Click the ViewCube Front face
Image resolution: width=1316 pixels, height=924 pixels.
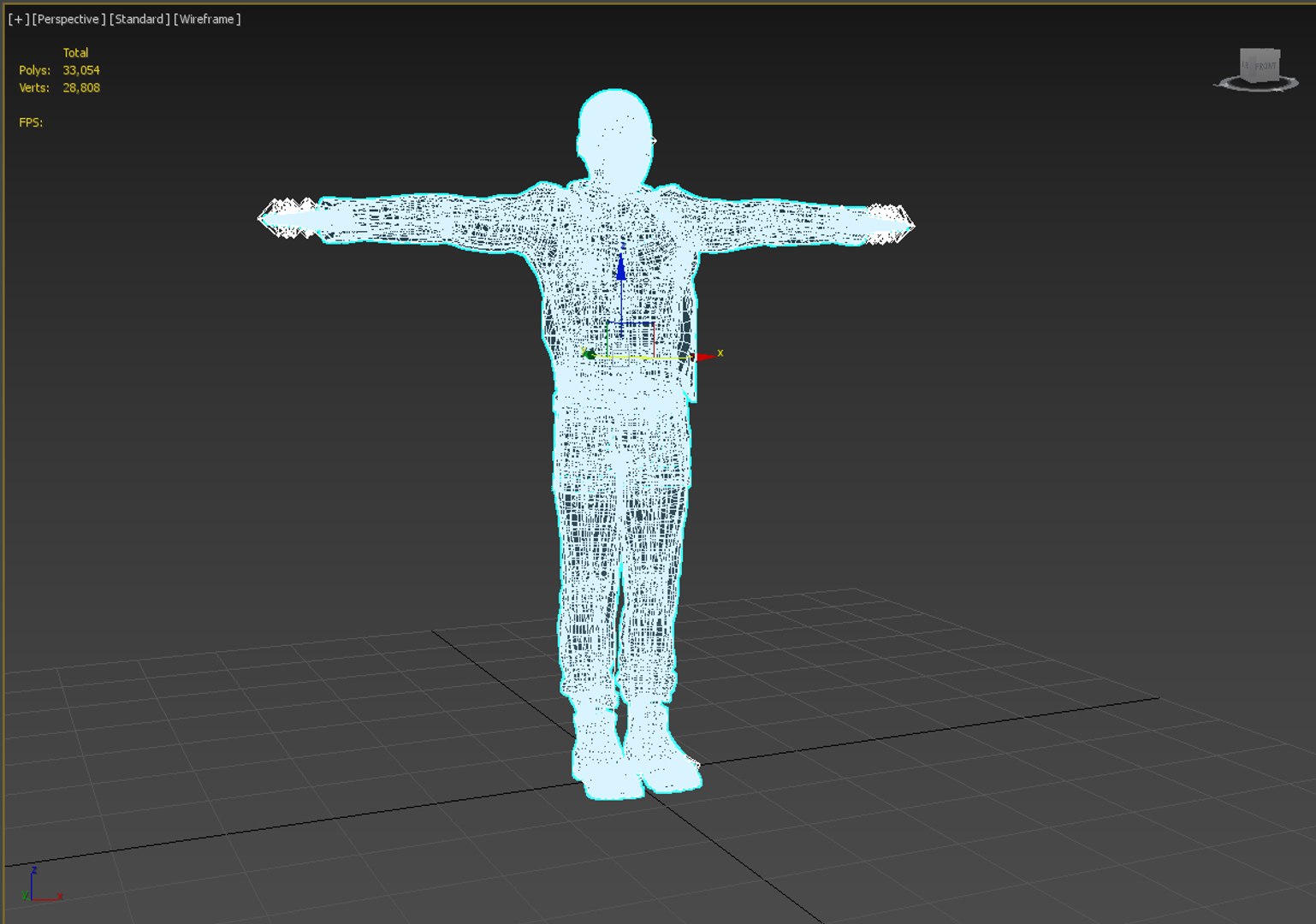click(x=1266, y=66)
